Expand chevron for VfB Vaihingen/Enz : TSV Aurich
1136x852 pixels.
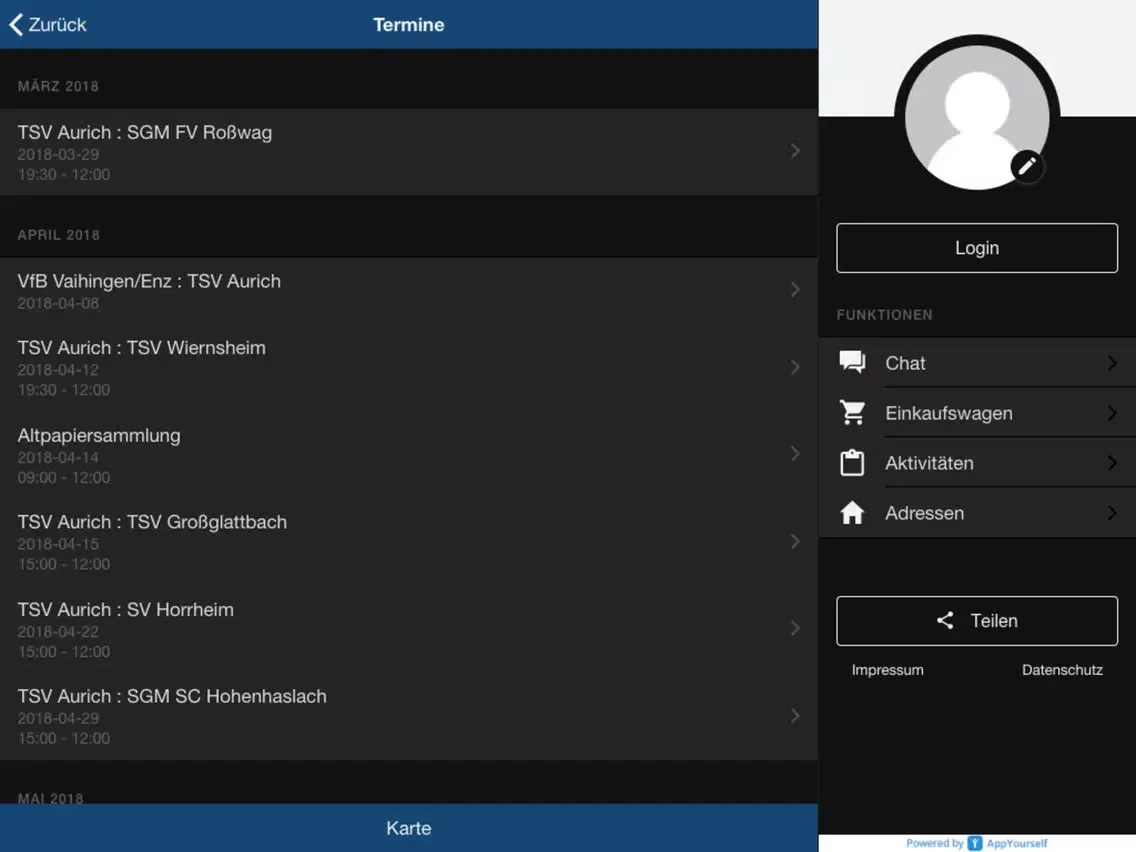click(x=795, y=290)
